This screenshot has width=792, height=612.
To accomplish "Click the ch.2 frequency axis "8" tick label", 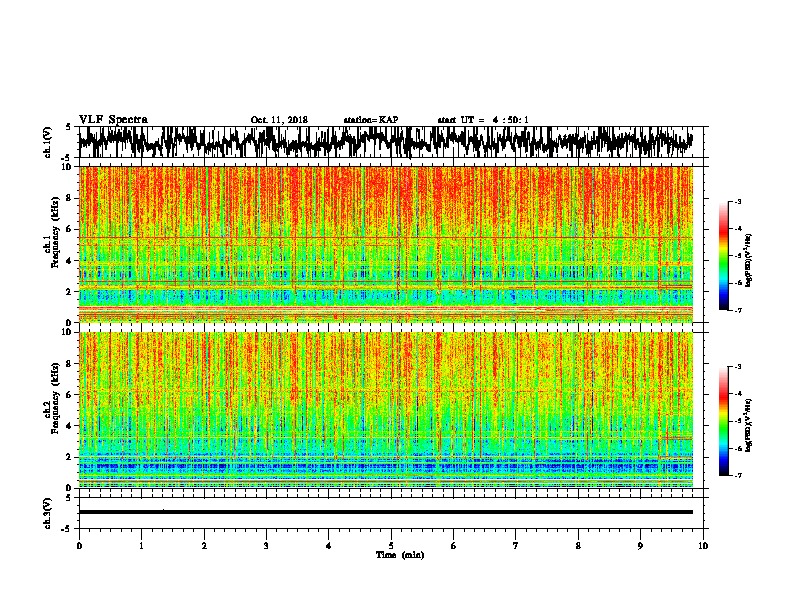I will pyautogui.click(x=69, y=364).
